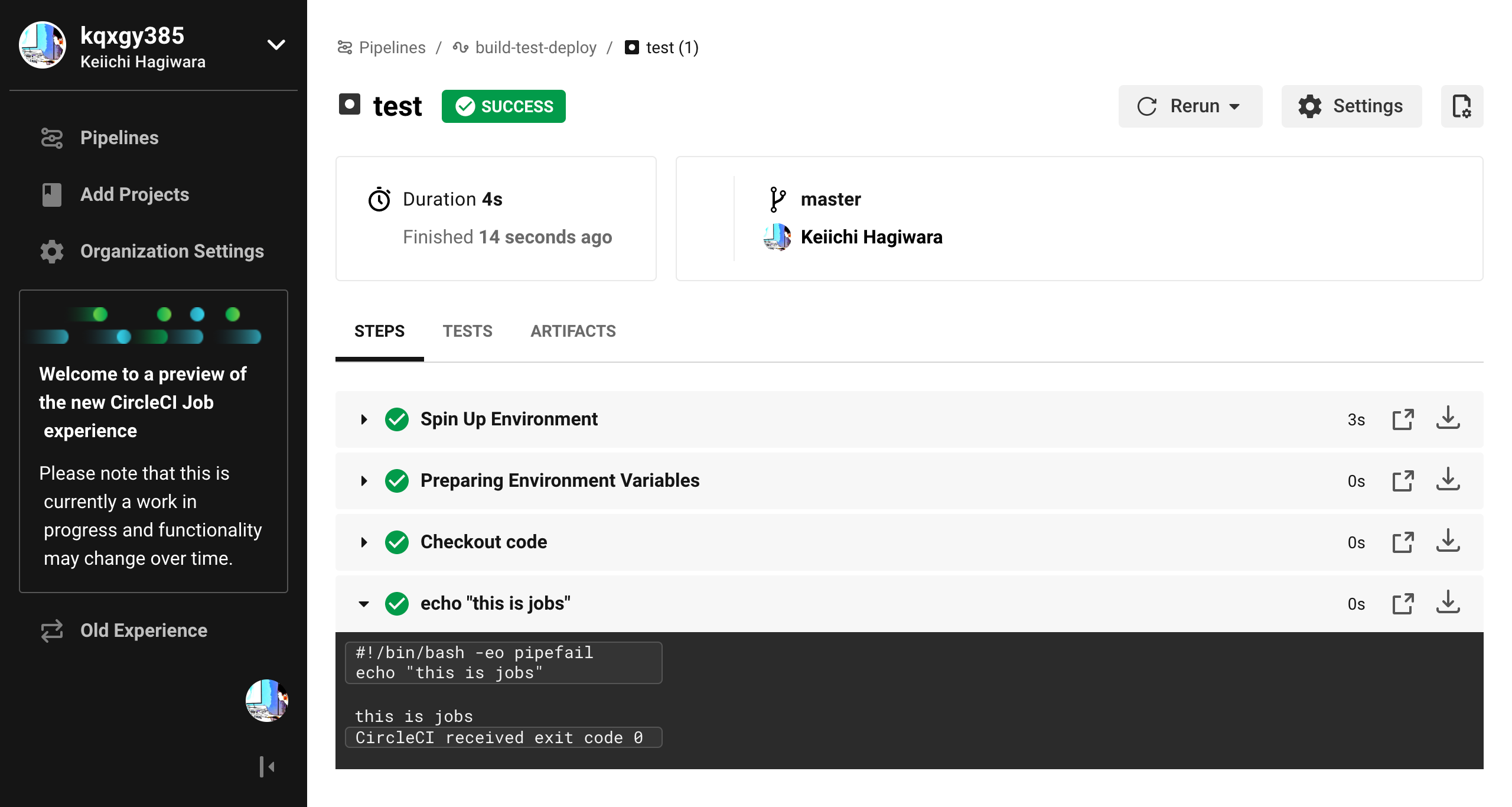Collapse the left sidebar
Image resolution: width=1512 pixels, height=807 pixels.
pos(268,766)
